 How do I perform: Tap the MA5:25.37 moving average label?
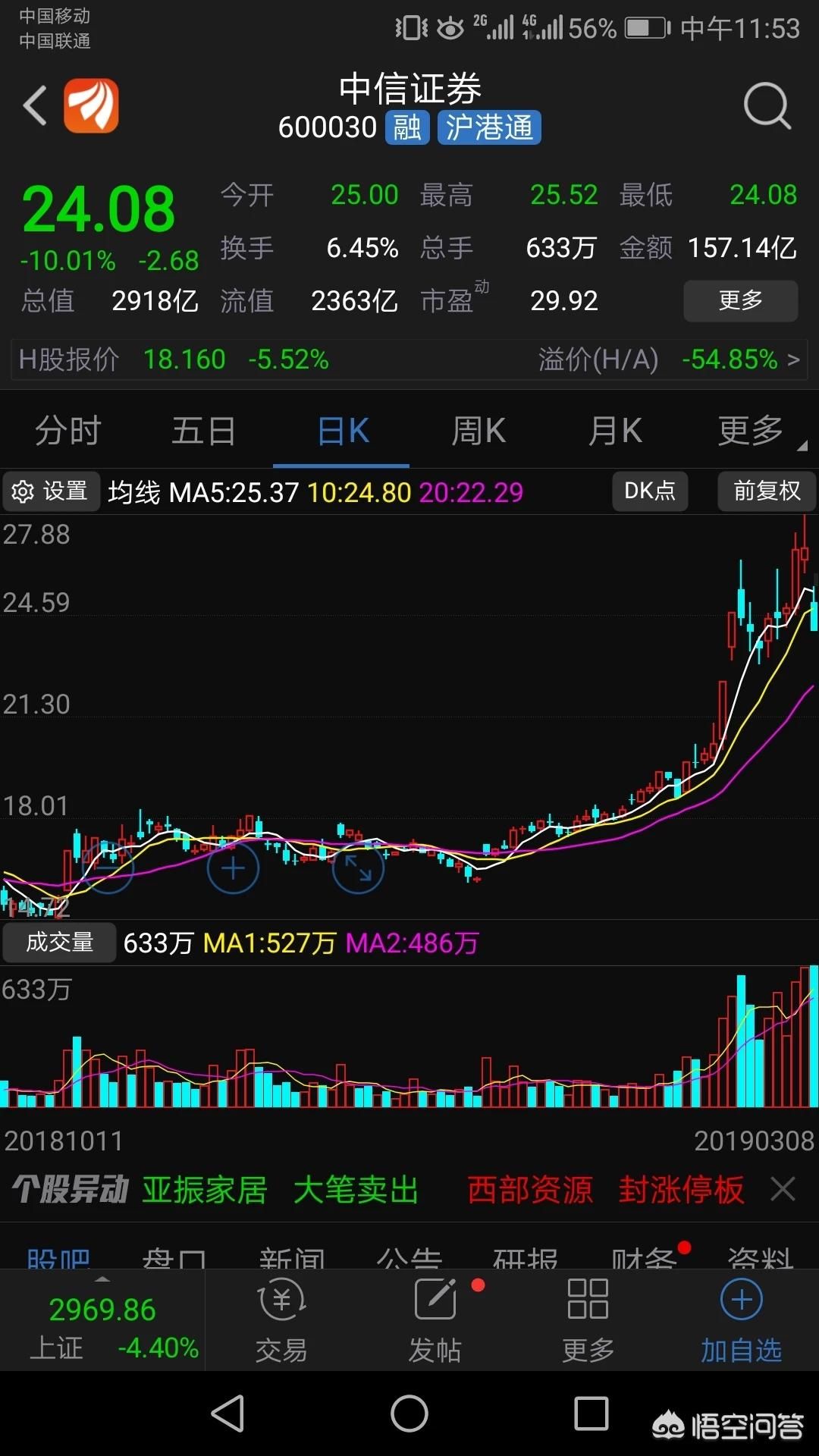point(234,493)
